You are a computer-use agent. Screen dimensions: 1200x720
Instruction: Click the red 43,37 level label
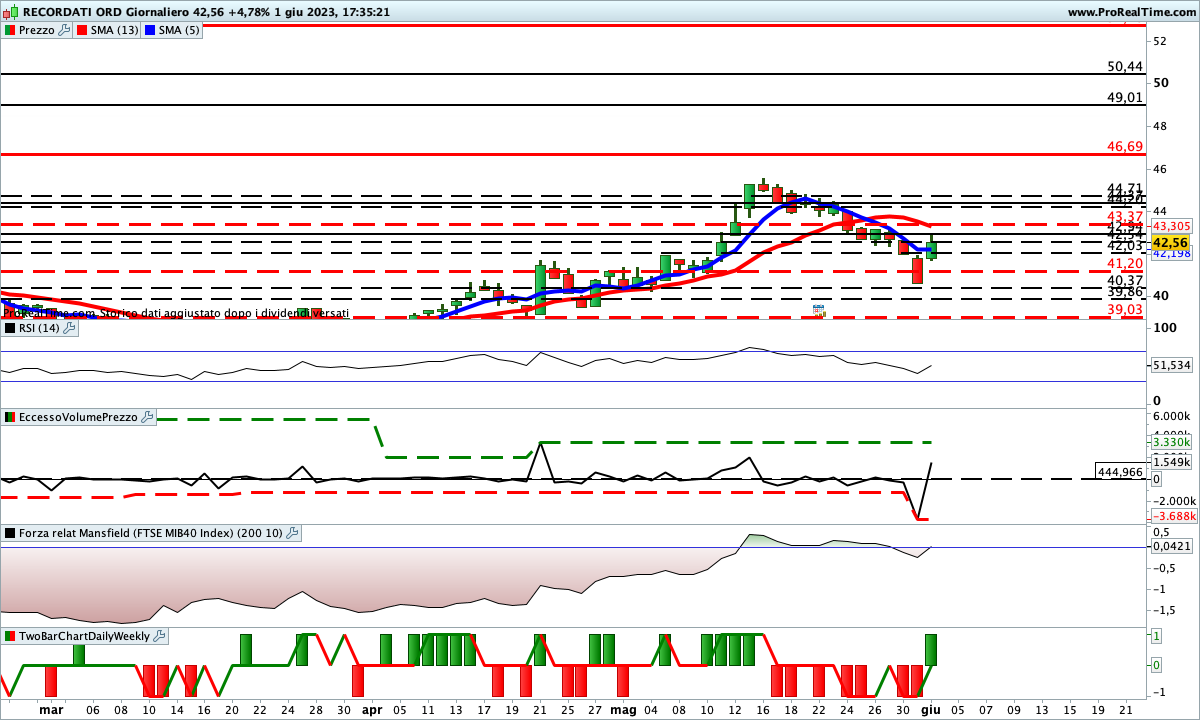1125,217
